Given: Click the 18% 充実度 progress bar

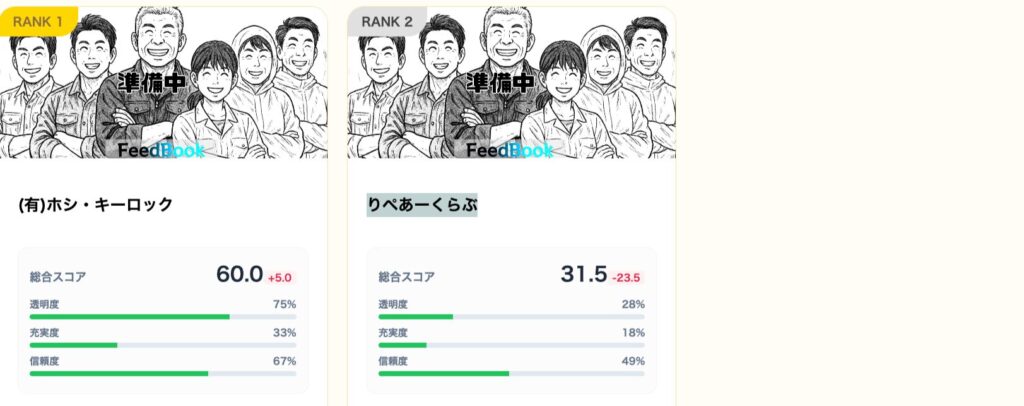Looking at the screenshot, I should [511, 345].
